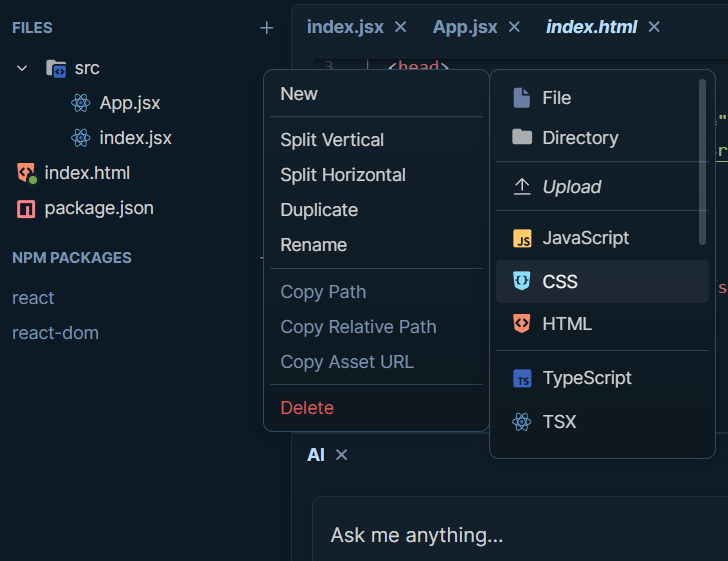Switch to the index.jsx editor tab

point(345,27)
